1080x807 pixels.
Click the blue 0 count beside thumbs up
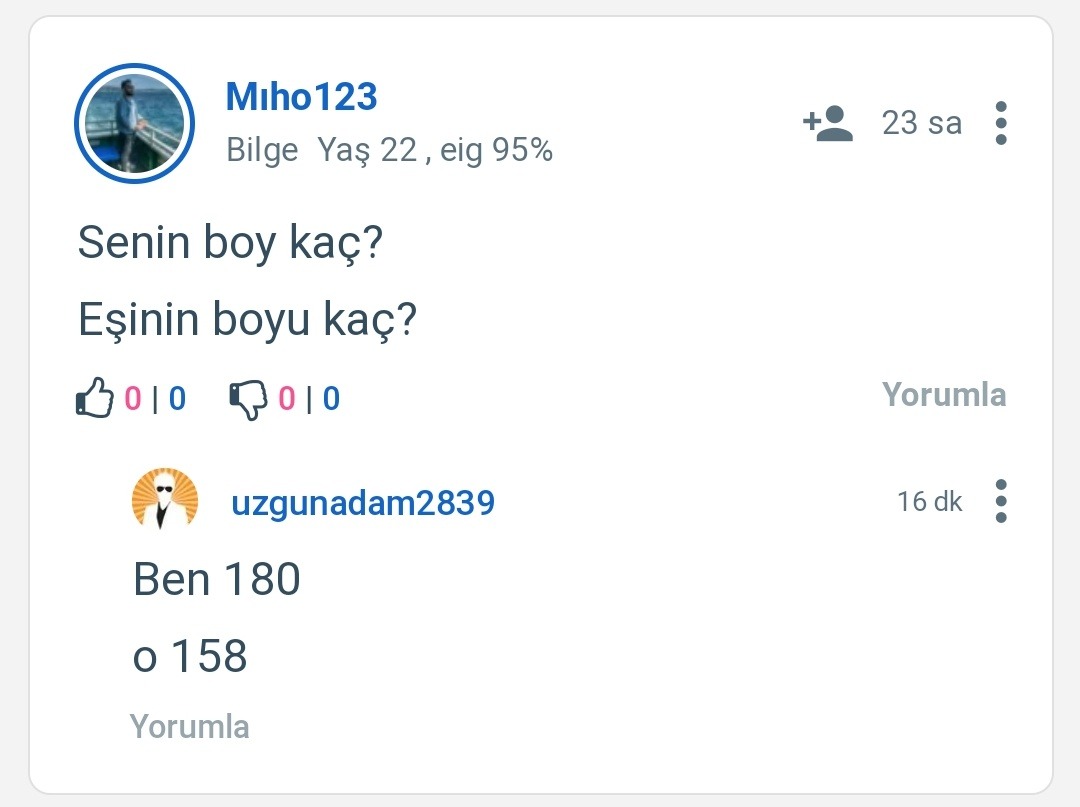coord(177,399)
